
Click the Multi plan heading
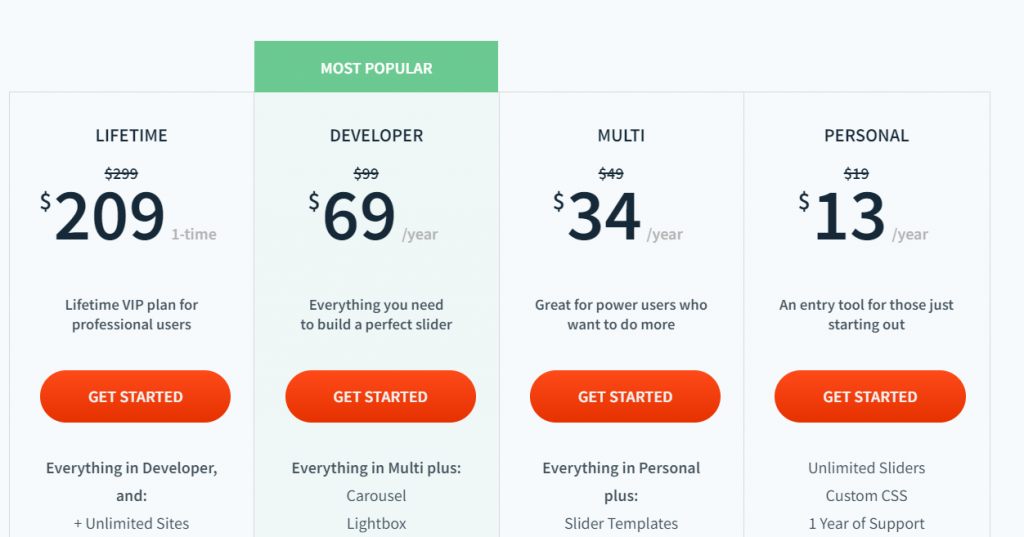[x=621, y=135]
